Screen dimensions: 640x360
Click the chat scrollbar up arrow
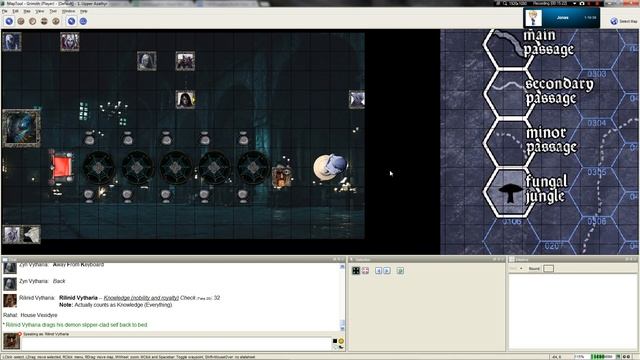342,267
